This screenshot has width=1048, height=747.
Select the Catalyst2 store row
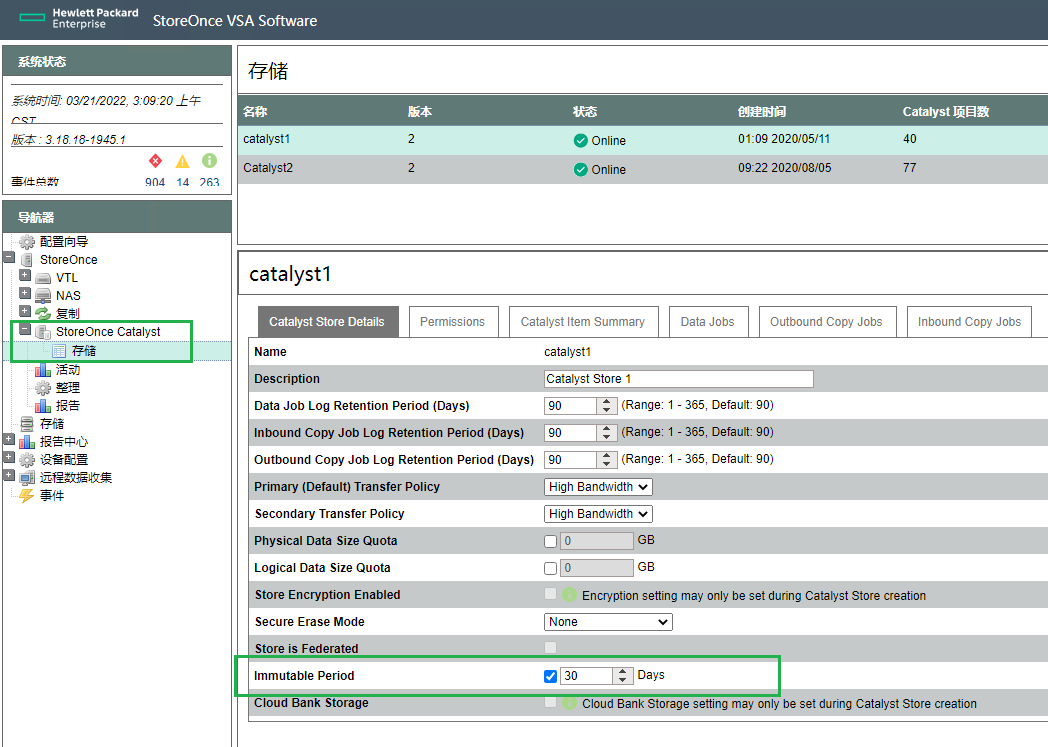[642, 168]
